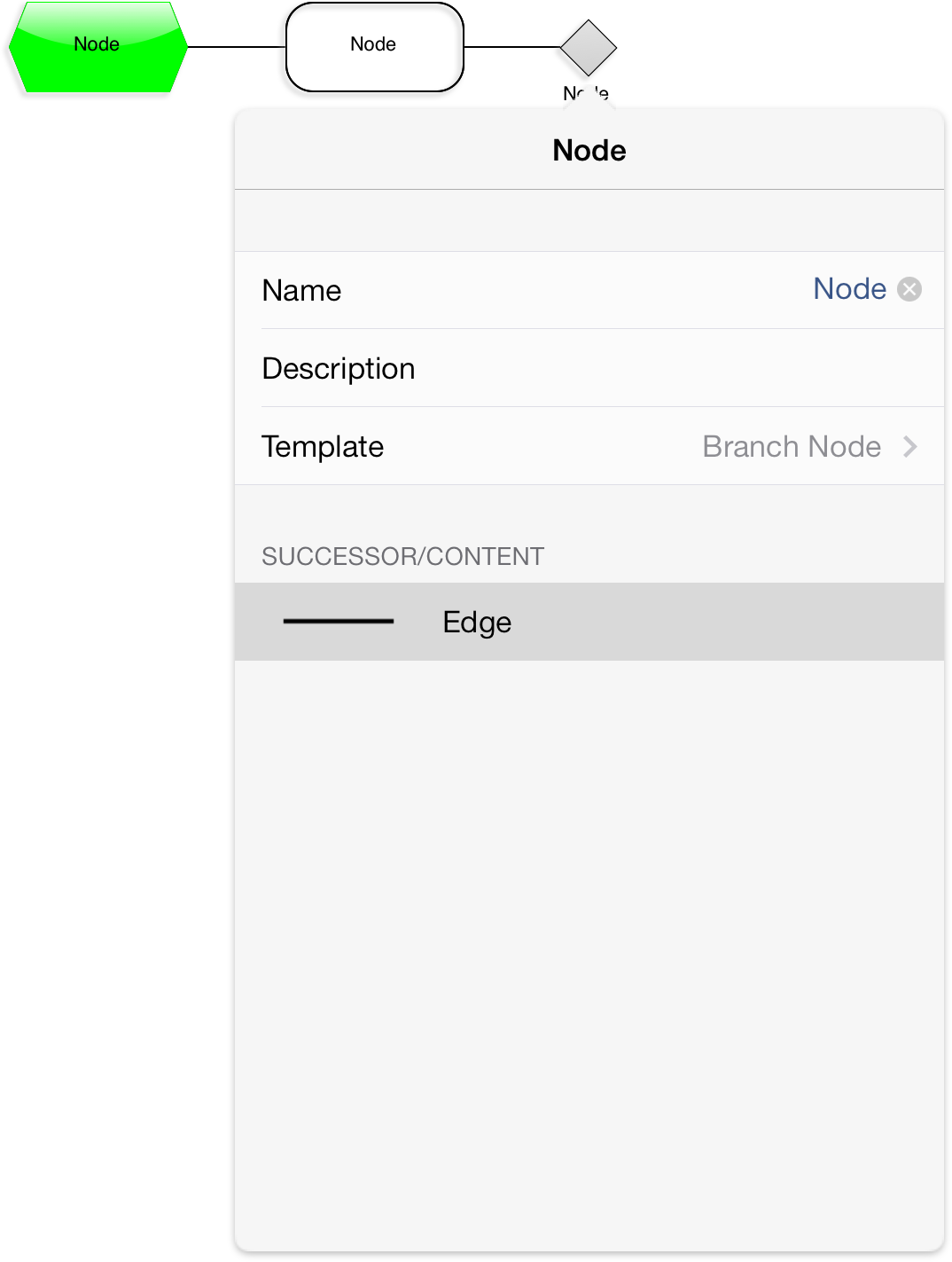Select the white rounded rectangle node
The height and width of the screenshot is (1262, 952).
(x=374, y=47)
